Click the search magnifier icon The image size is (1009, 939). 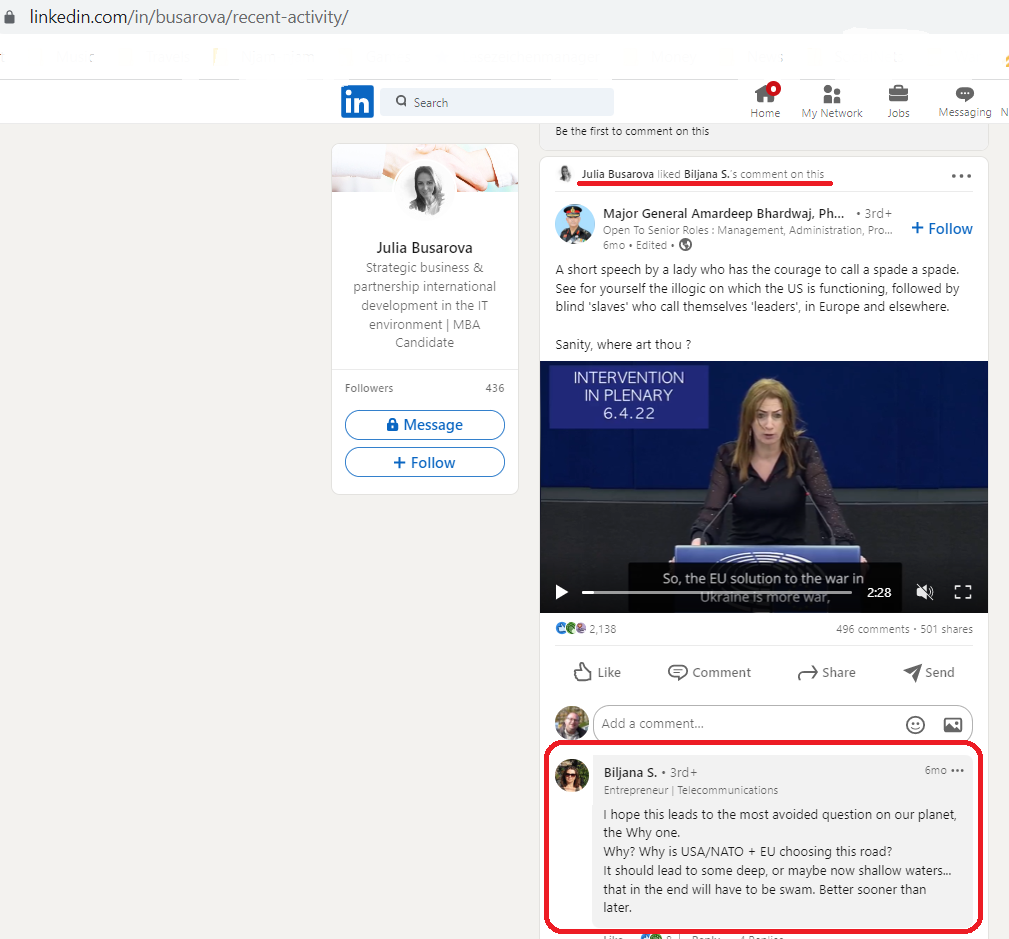(x=402, y=101)
